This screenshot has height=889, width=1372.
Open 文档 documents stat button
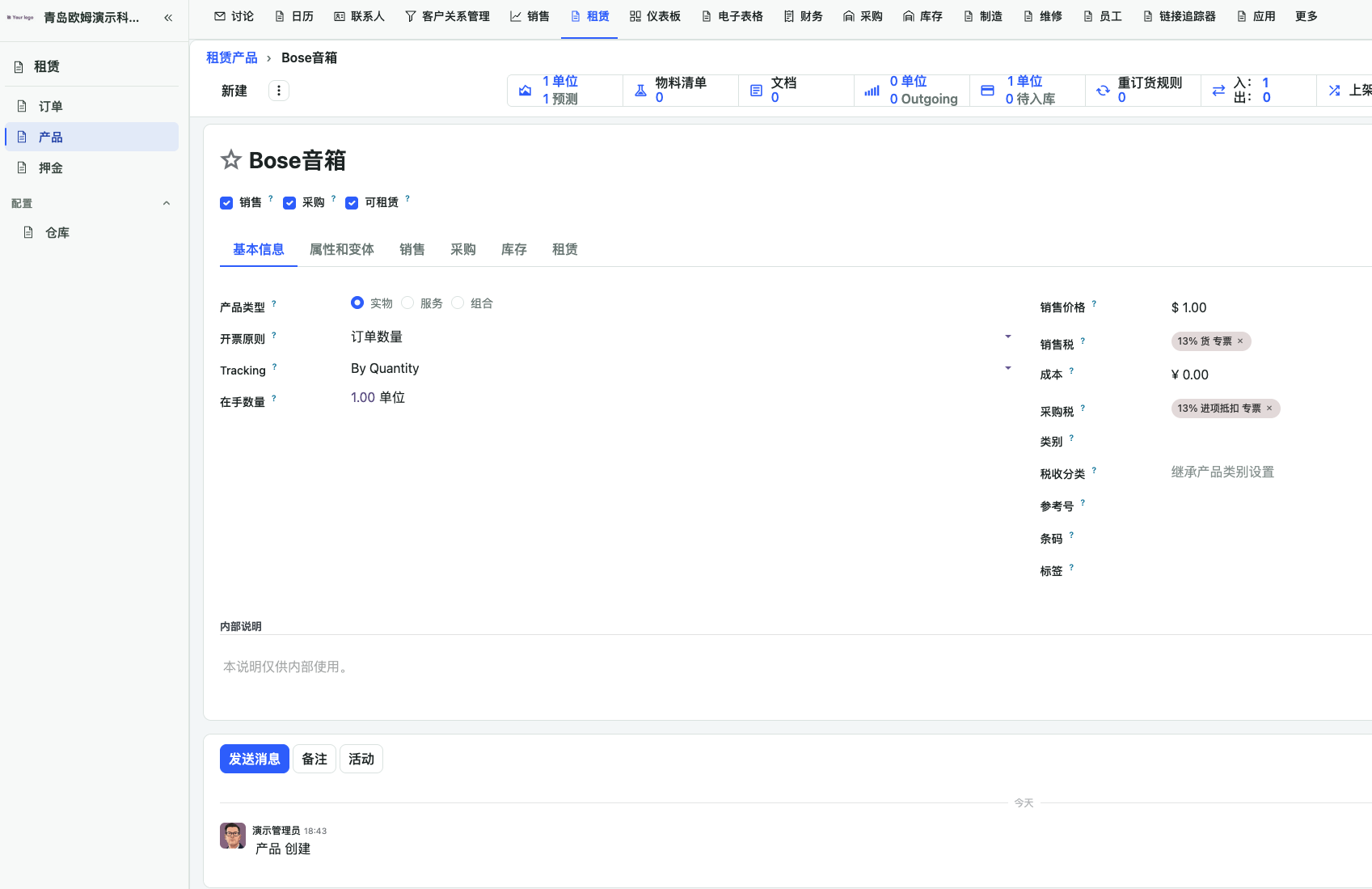tap(796, 91)
